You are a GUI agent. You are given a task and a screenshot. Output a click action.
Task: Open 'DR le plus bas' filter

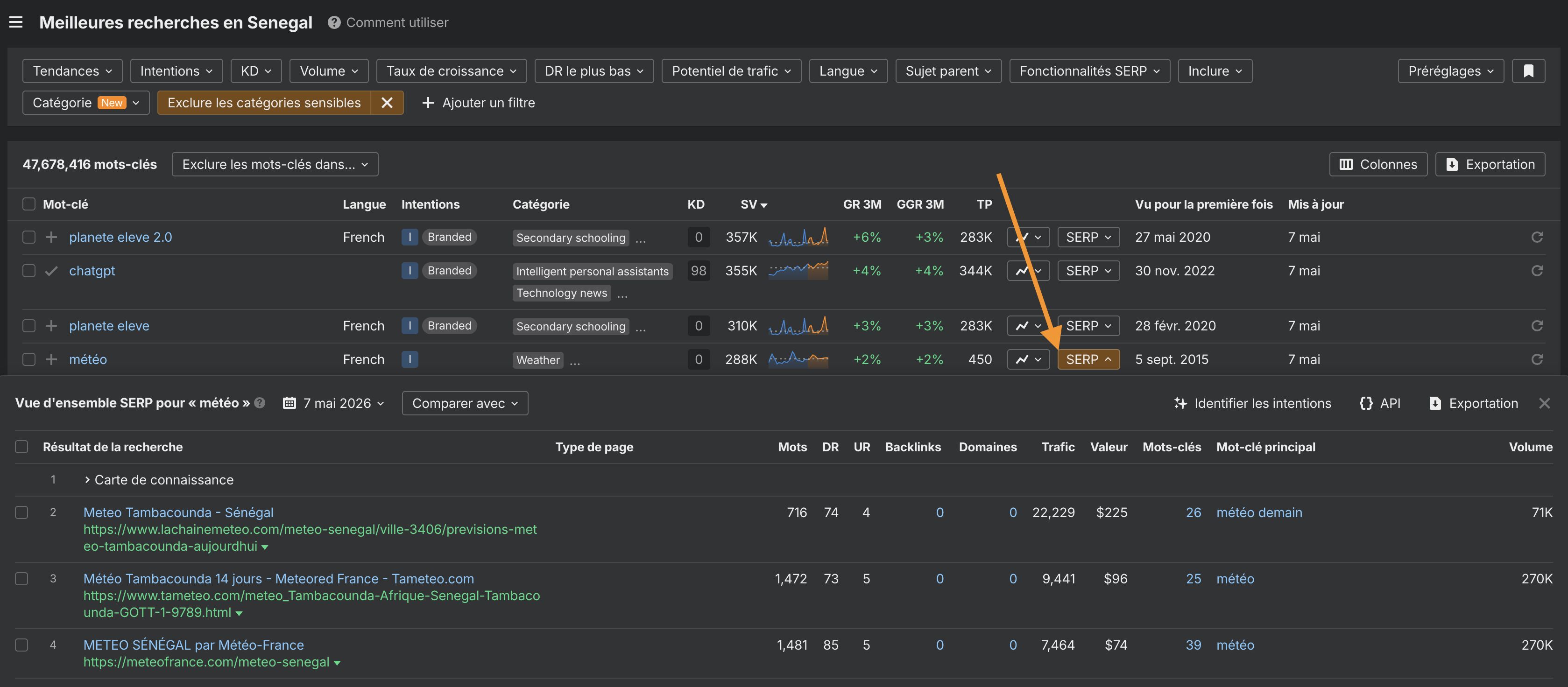594,71
